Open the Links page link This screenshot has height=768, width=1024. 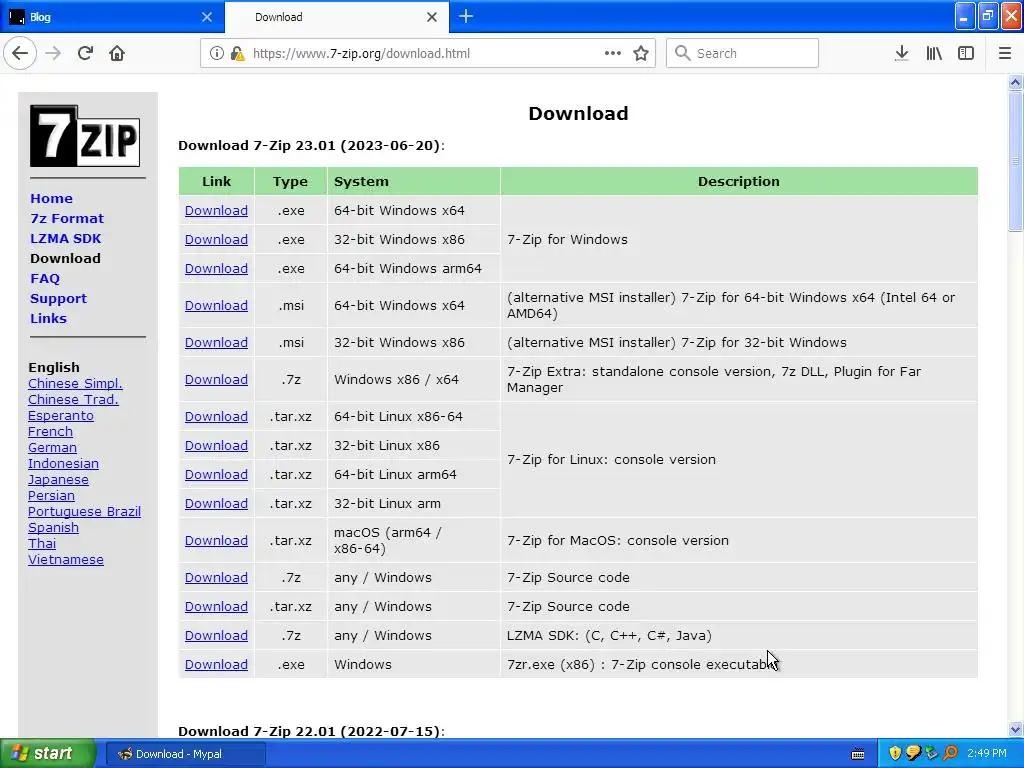[48, 319]
